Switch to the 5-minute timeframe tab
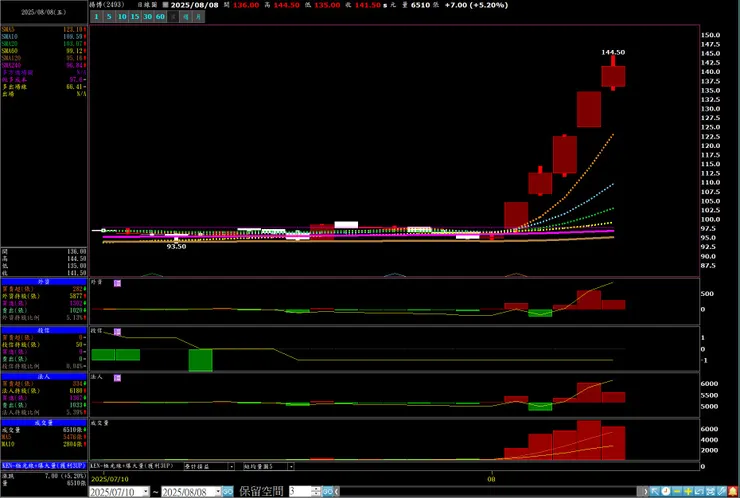 tap(109, 17)
